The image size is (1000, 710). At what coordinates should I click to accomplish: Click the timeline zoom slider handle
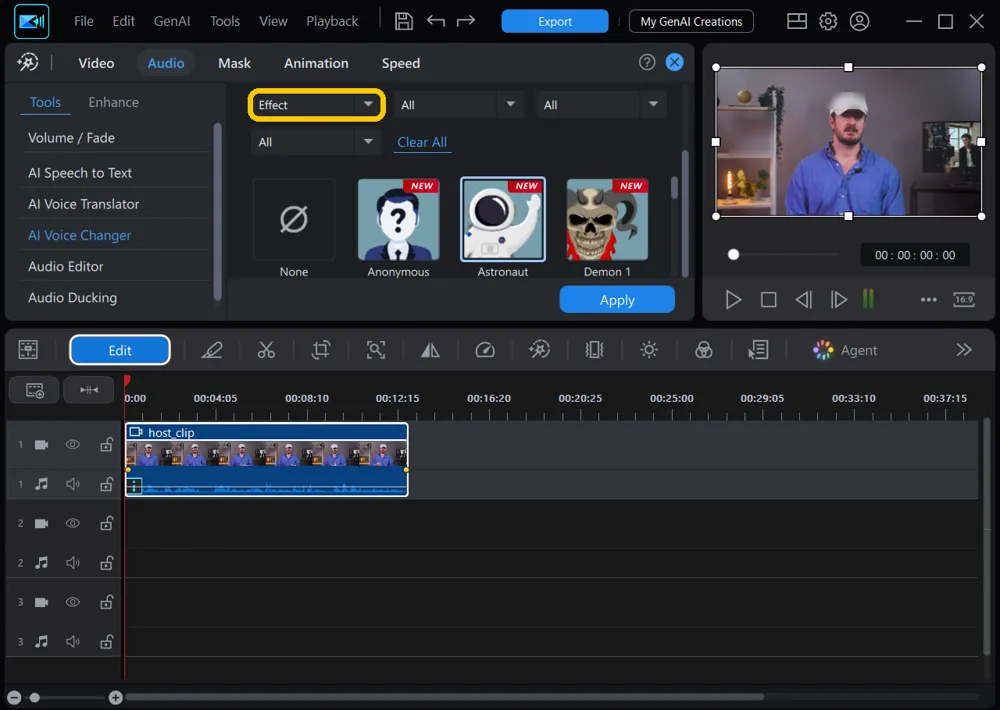[35, 698]
